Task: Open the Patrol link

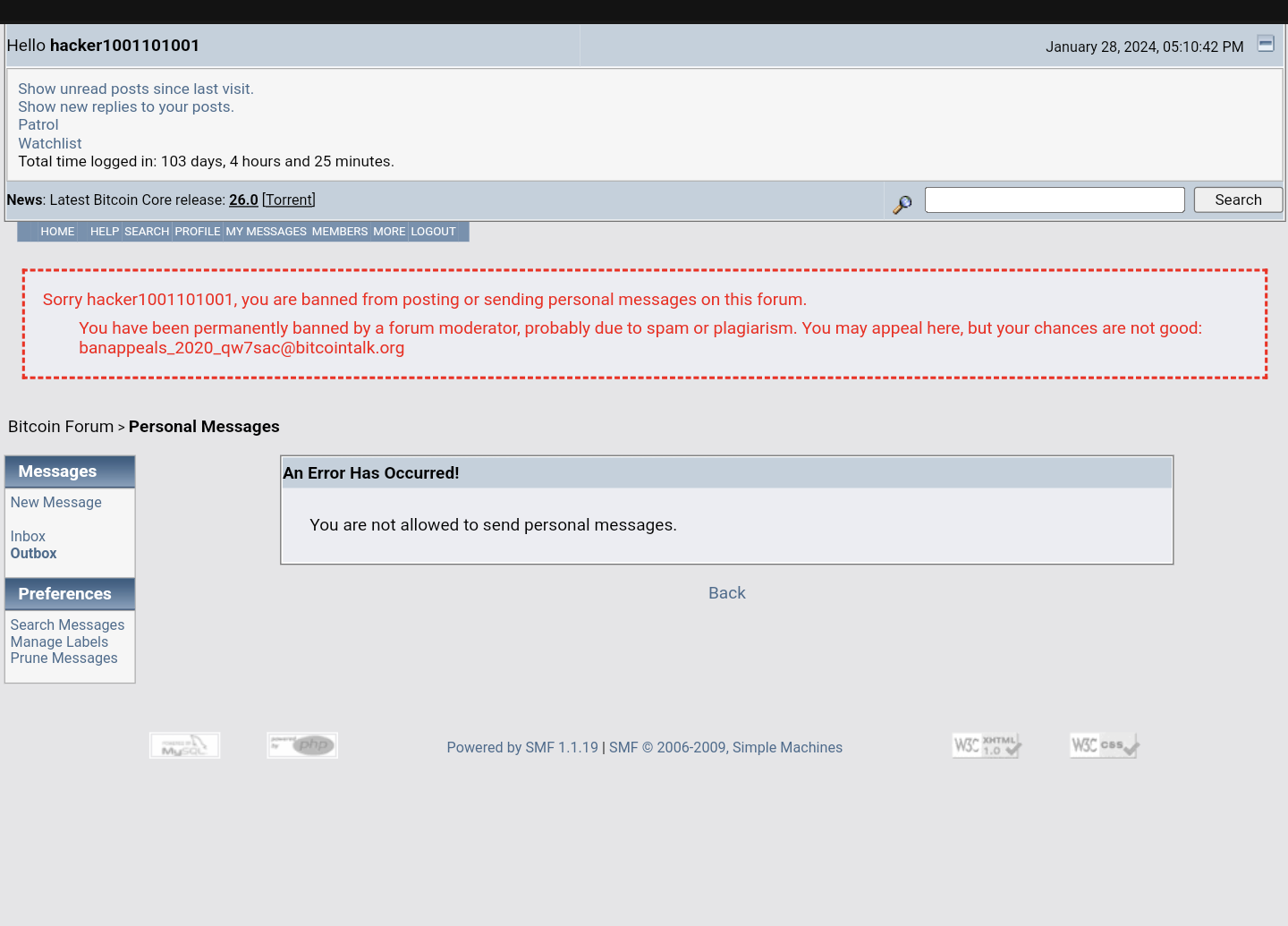Action: 38,124
